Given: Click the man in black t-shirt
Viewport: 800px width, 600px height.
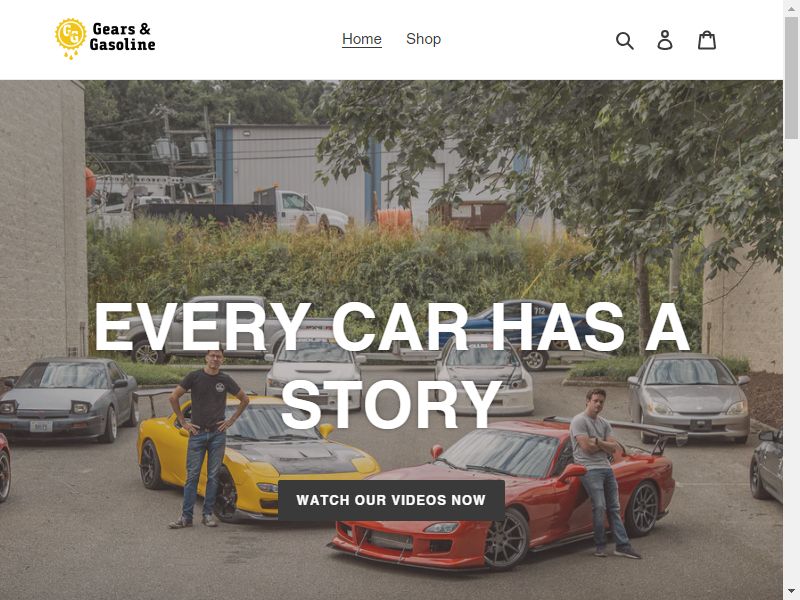Looking at the screenshot, I should (208, 438).
